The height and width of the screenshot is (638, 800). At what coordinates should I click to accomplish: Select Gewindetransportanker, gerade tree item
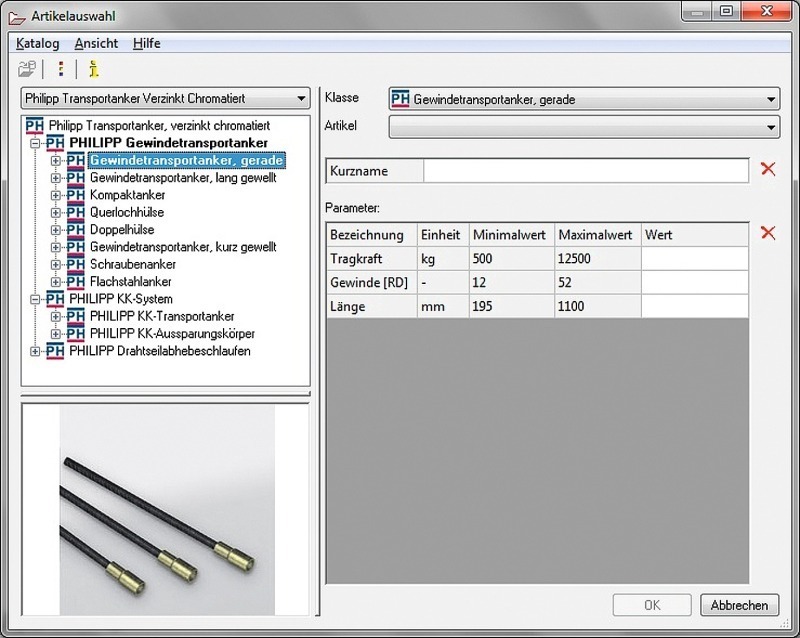[186, 161]
